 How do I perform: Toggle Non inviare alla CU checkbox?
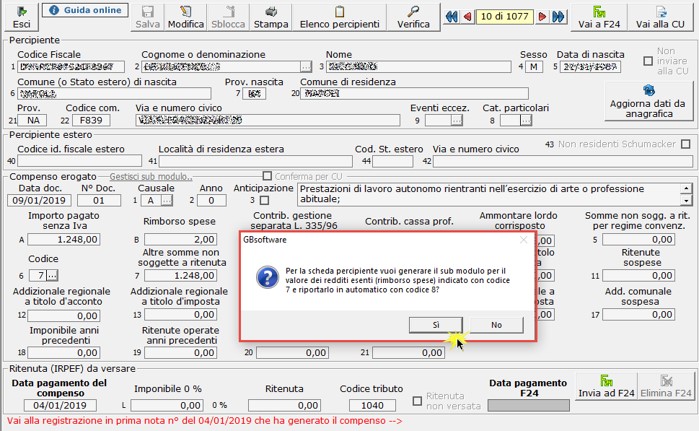coord(648,61)
